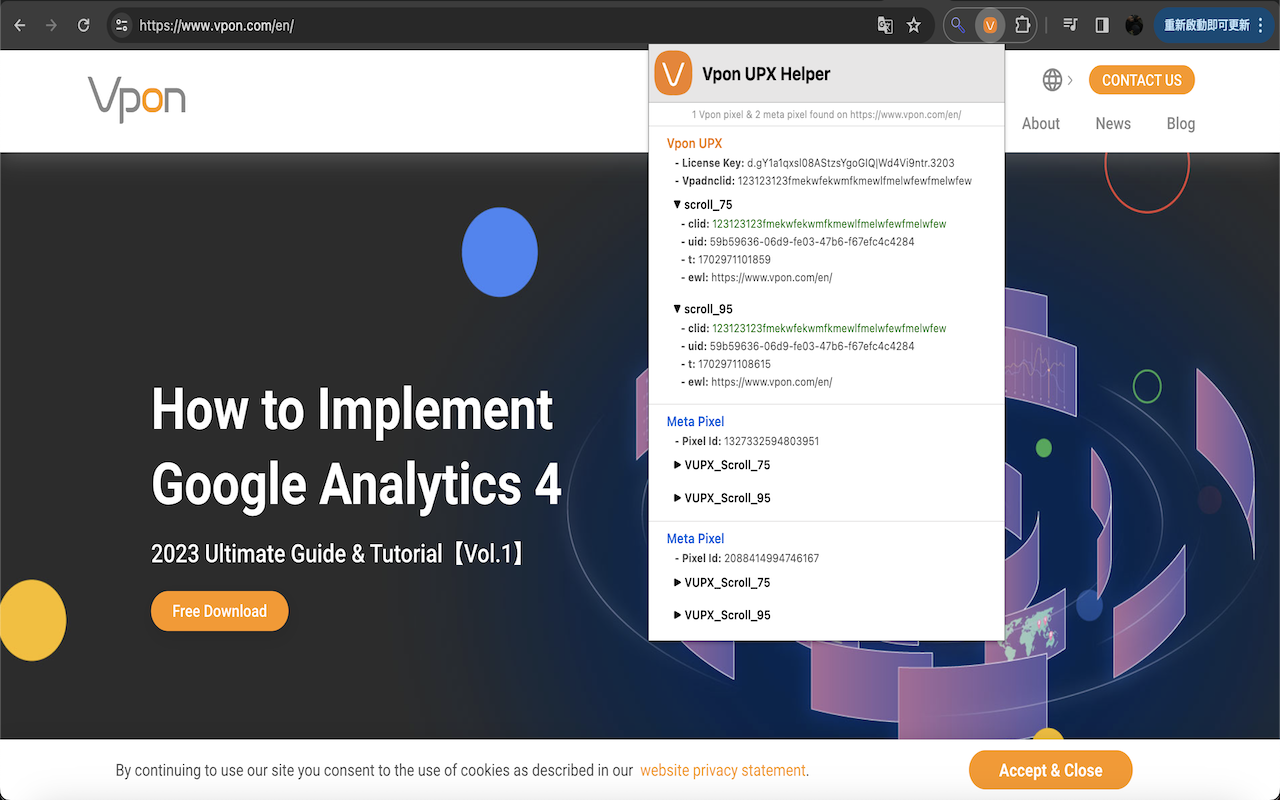Open the Blog menu item
This screenshot has width=1280, height=800.
[x=1180, y=124]
